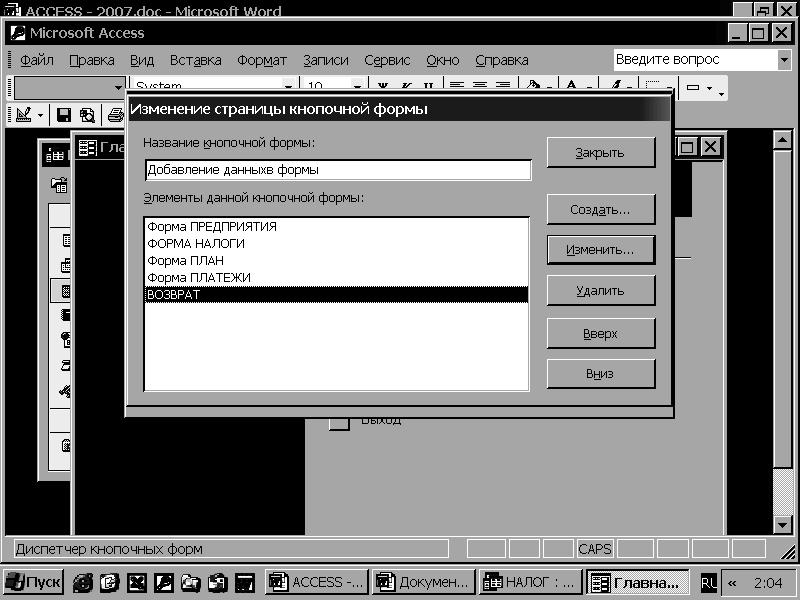The width and height of the screenshot is (800, 600).
Task: Open the Справка menu
Action: pyautogui.click(x=502, y=60)
